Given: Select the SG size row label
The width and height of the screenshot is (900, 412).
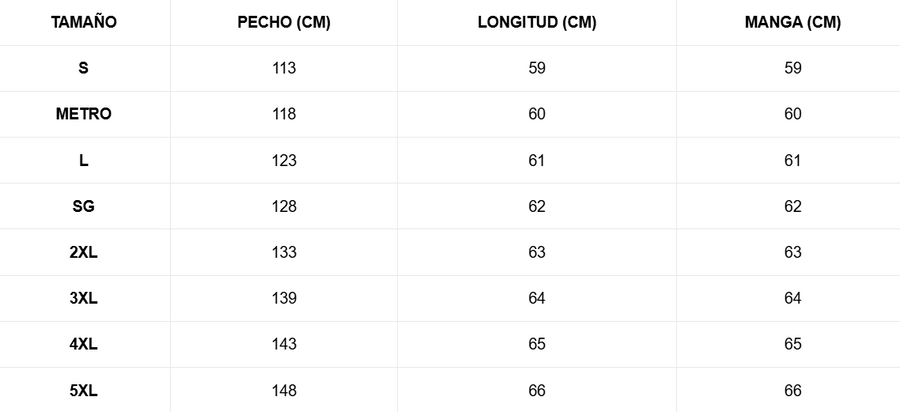Looking at the screenshot, I should click(x=84, y=206).
